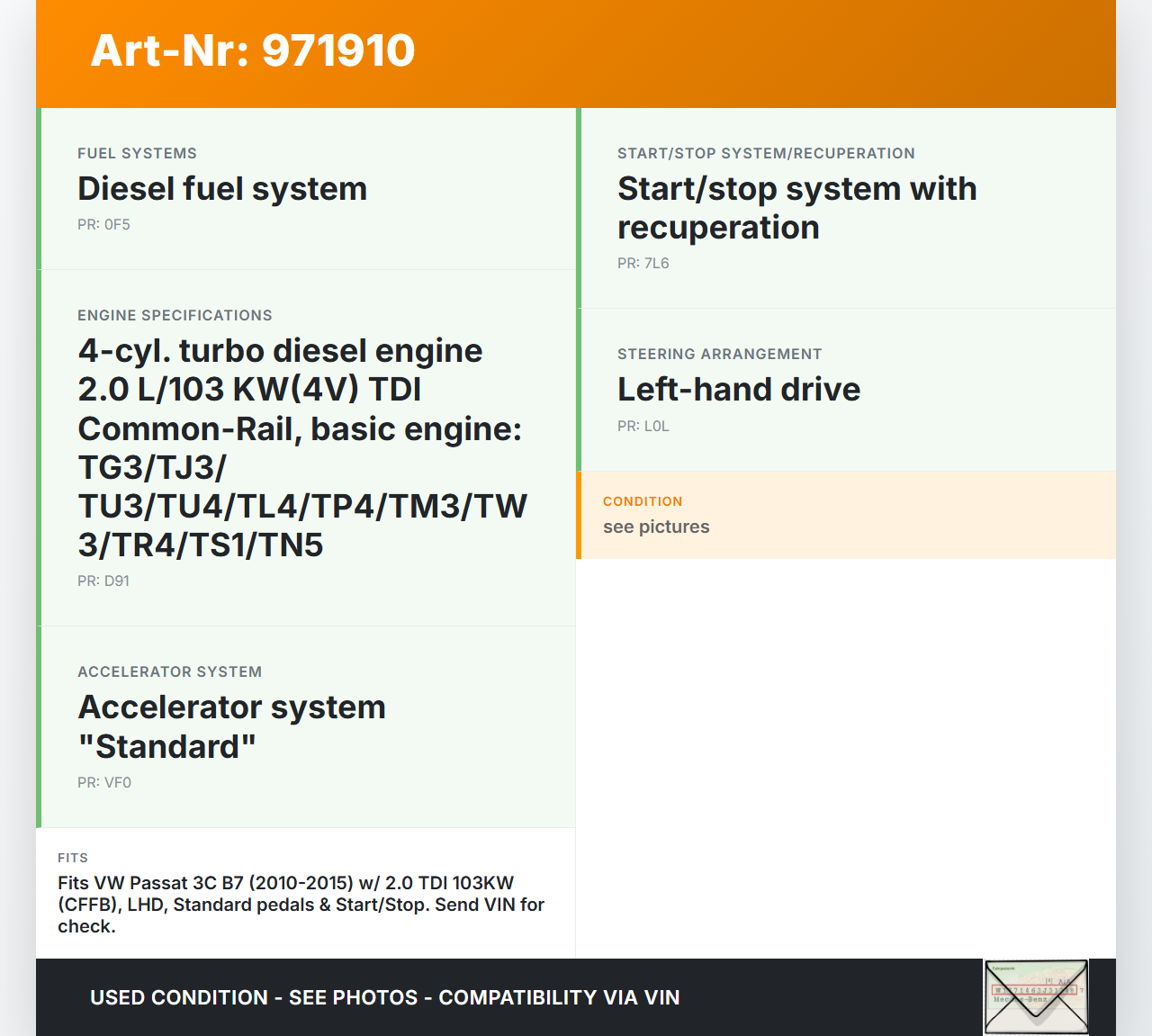Click the Engine Specifications category label

(x=175, y=316)
